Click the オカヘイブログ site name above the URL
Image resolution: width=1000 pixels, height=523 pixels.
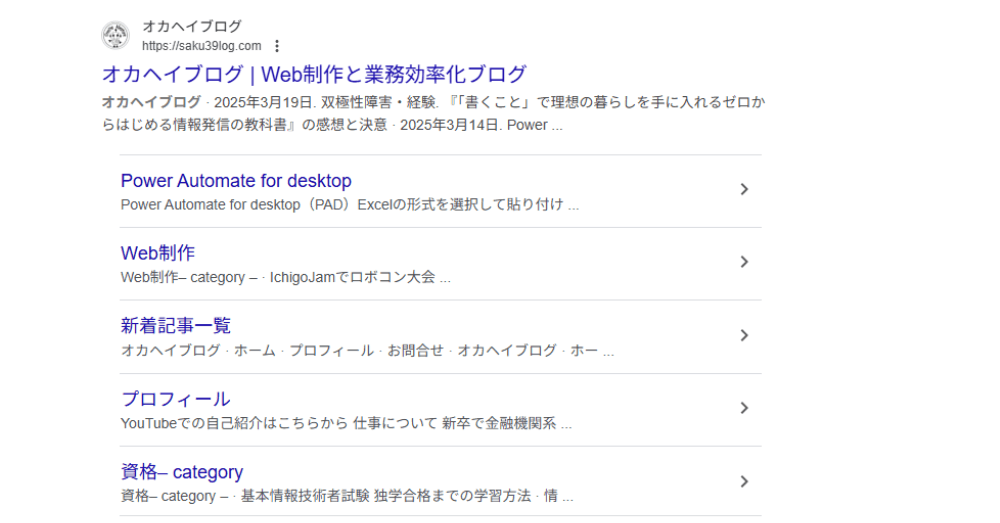click(191, 27)
